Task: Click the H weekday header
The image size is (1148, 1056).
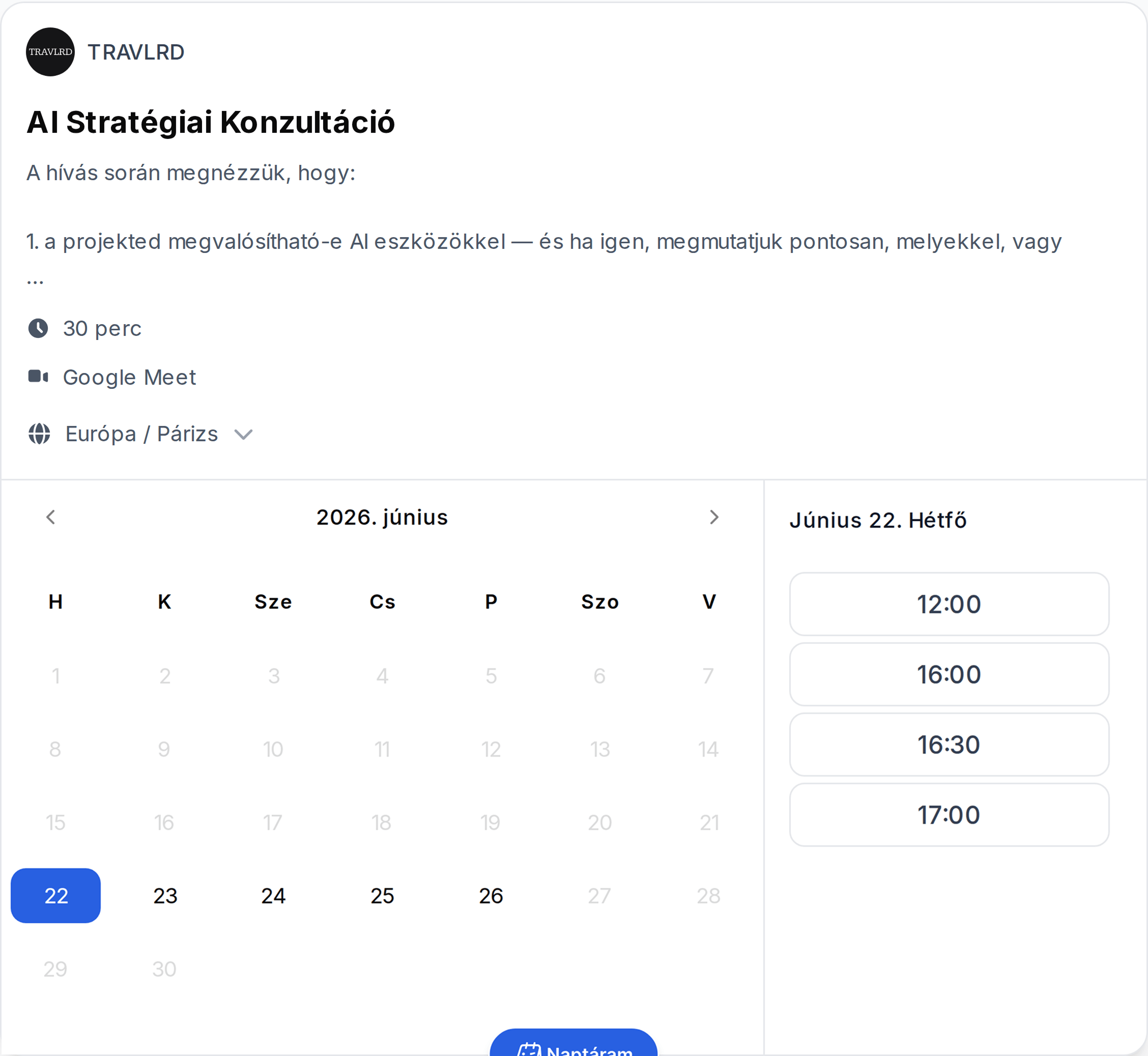Action: pos(55,602)
